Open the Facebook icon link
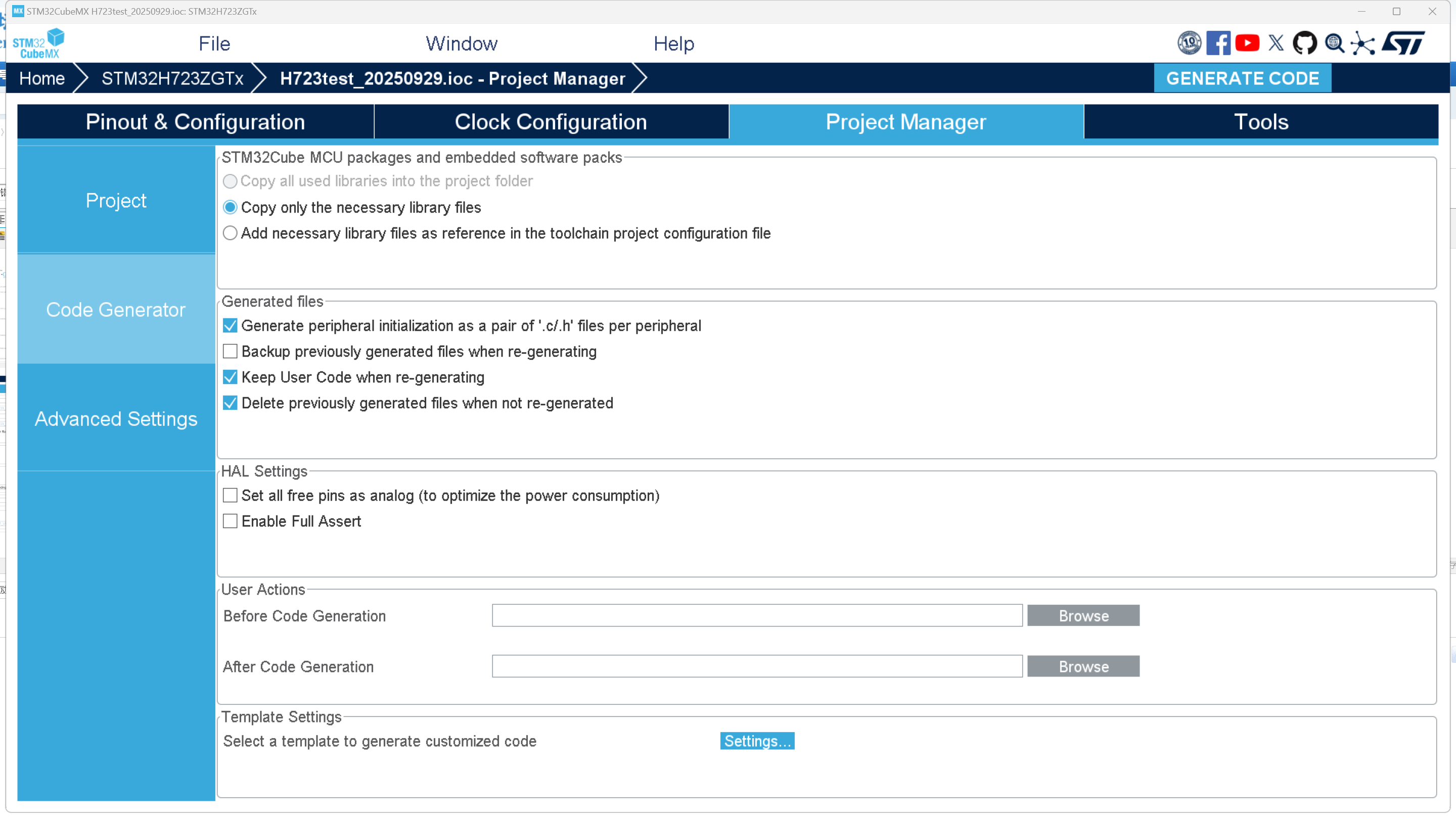The height and width of the screenshot is (818, 1456). tap(1218, 43)
